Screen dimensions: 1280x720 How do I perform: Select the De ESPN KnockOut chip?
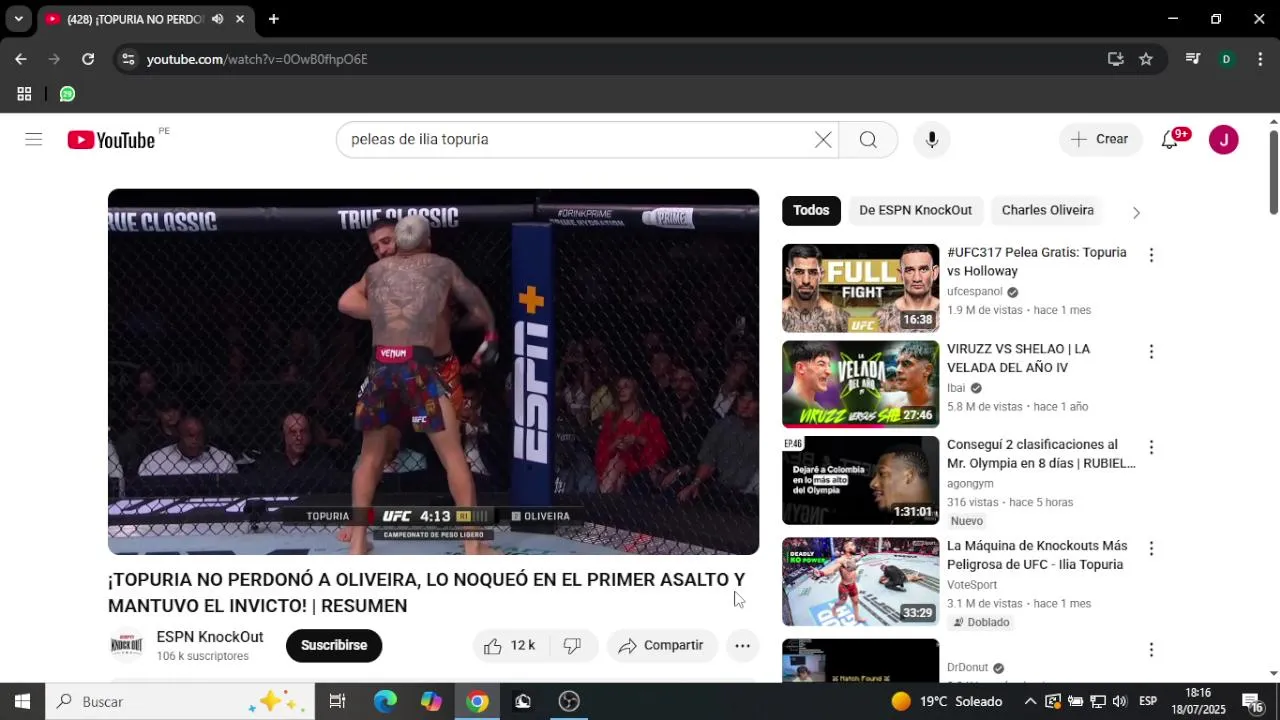pyautogui.click(x=915, y=210)
